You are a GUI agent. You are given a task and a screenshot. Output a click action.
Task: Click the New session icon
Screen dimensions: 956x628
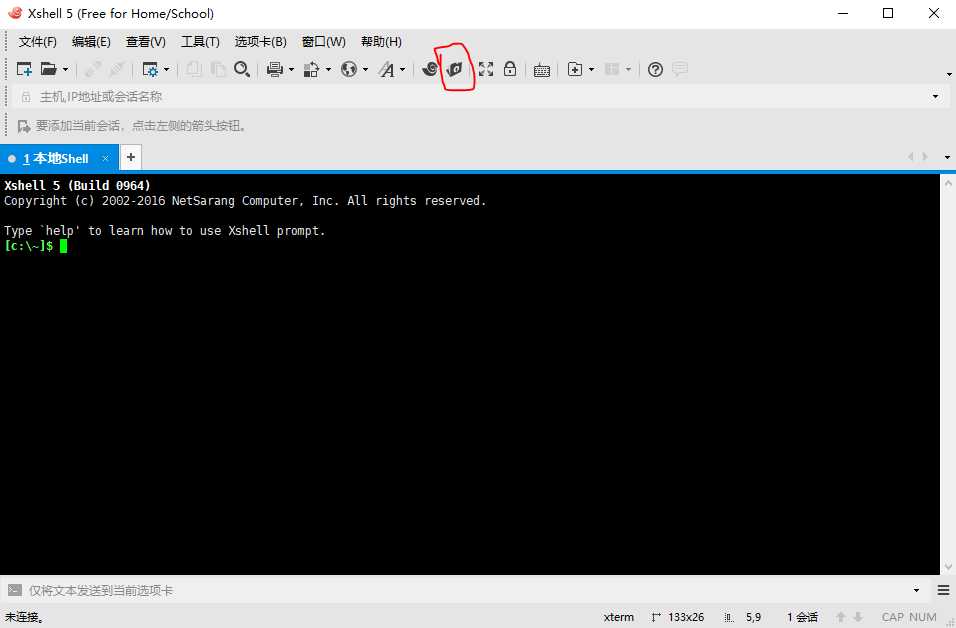pos(24,69)
